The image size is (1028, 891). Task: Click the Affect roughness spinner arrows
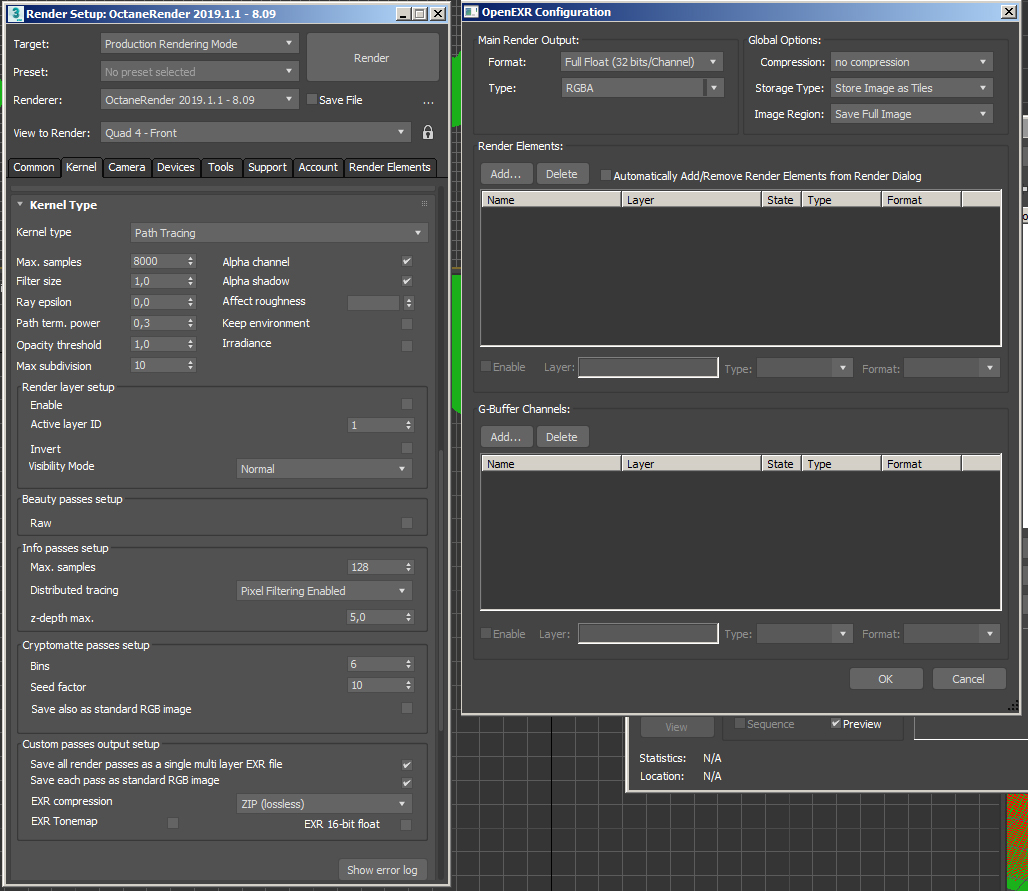click(408, 302)
